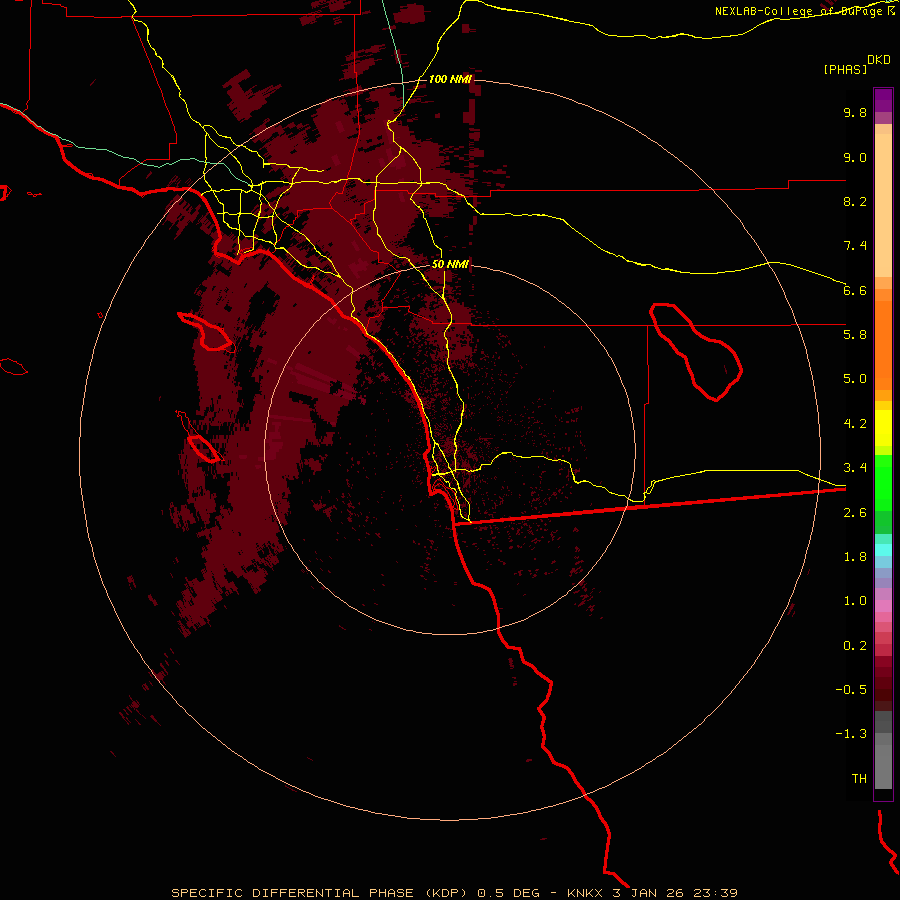Screen dimensions: 900x900
Task: Pick the yellow band in the color scale
Action: click(883, 428)
